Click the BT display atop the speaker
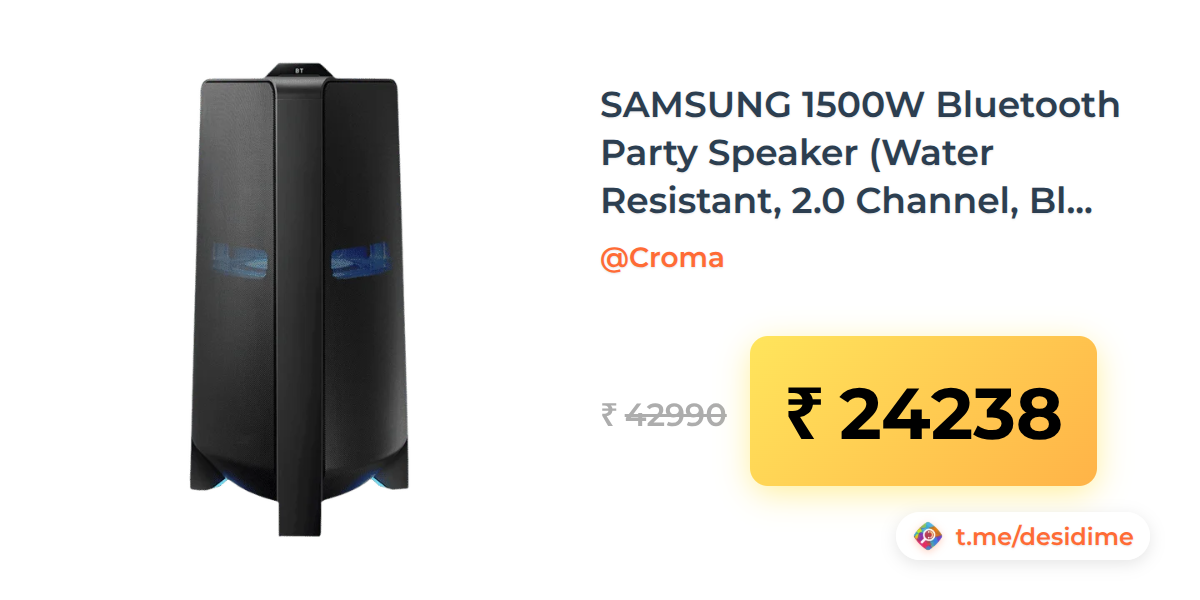 [x=301, y=71]
